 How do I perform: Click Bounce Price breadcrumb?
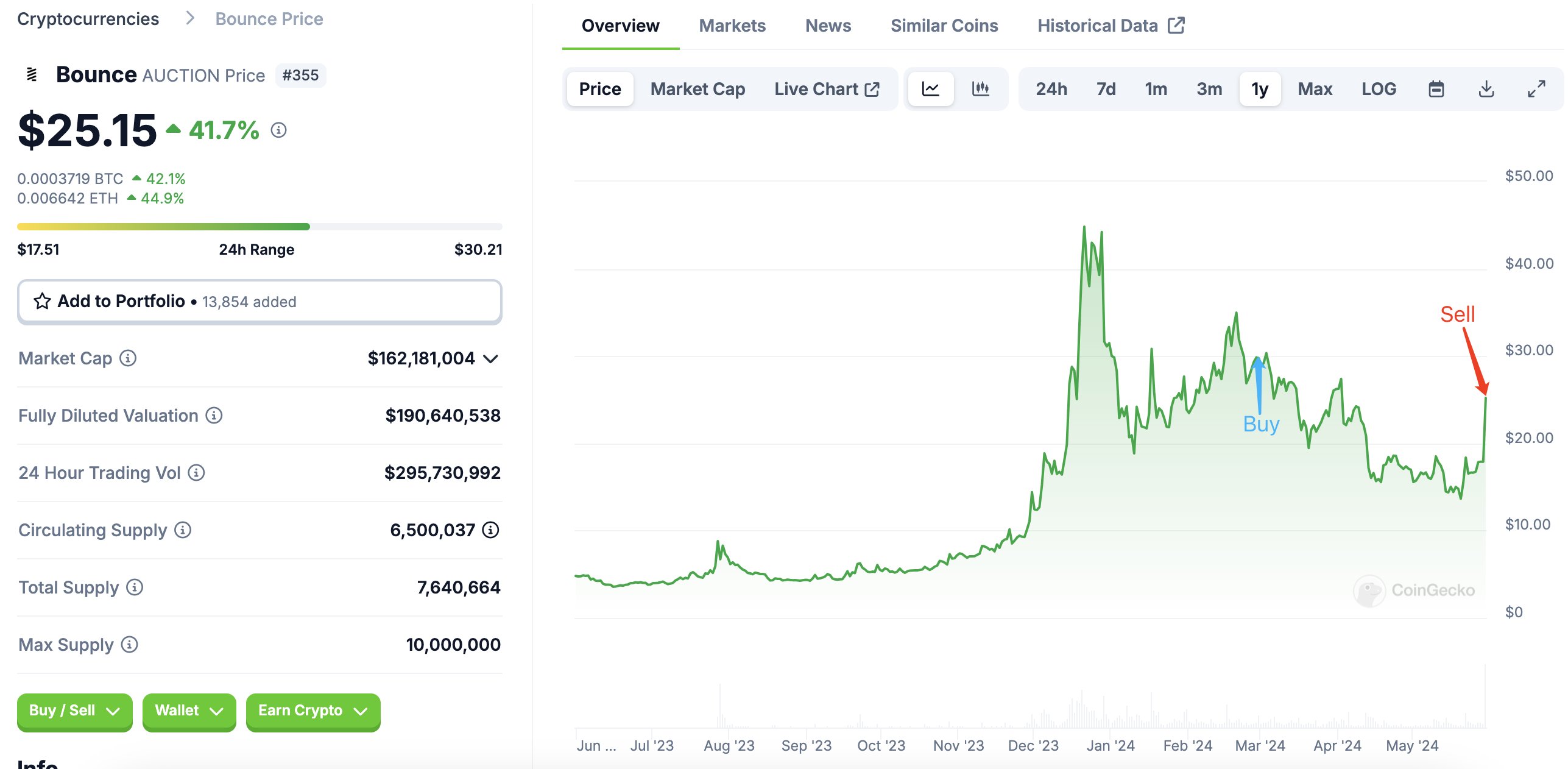click(x=269, y=19)
